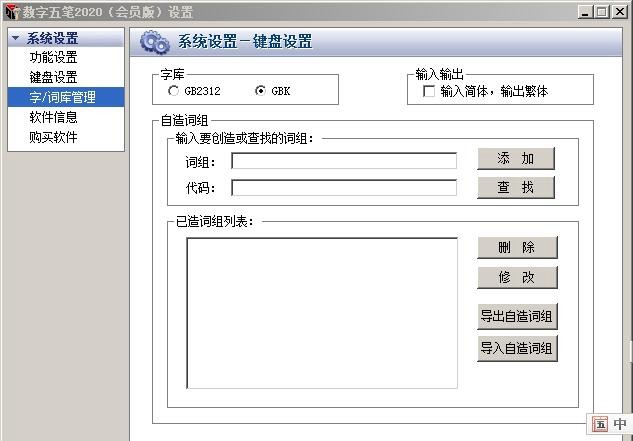Select the GBK radio button

[x=260, y=91]
